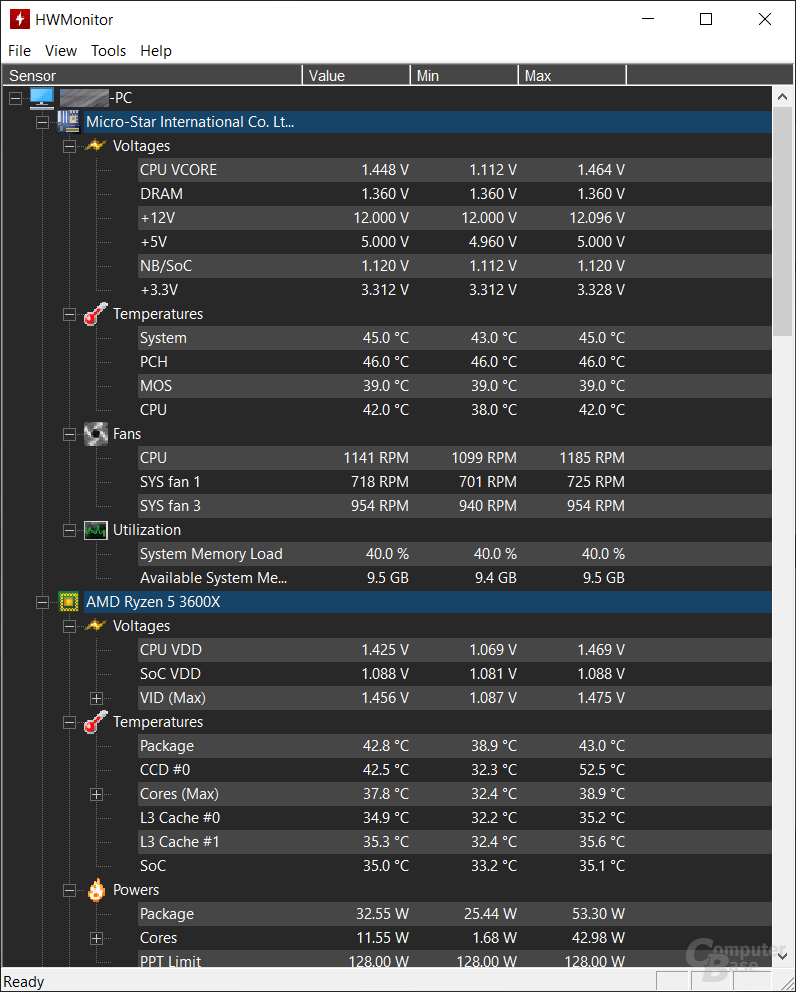Expand the Cores (Max) temperature entry
Screen dimensions: 796x992
(96, 795)
